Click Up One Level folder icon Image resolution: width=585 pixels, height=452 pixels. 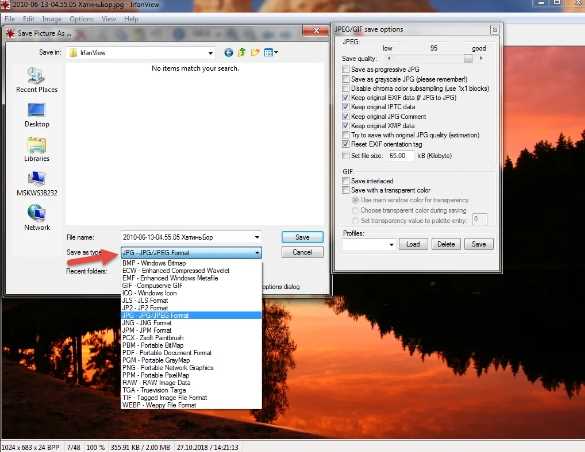point(242,53)
